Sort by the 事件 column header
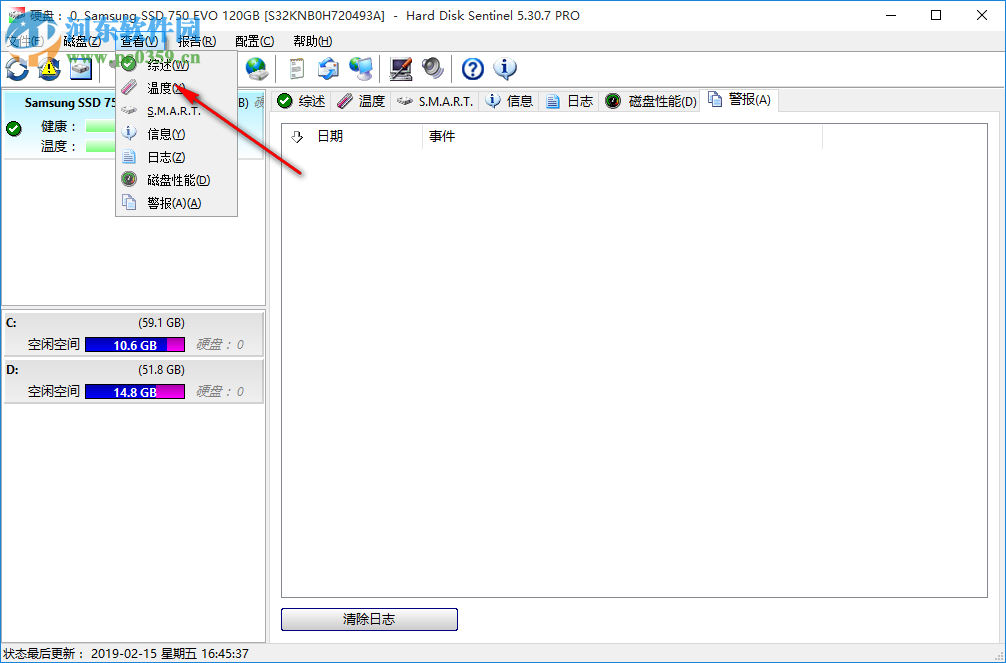Screen dimensions: 1006x663 [622, 136]
